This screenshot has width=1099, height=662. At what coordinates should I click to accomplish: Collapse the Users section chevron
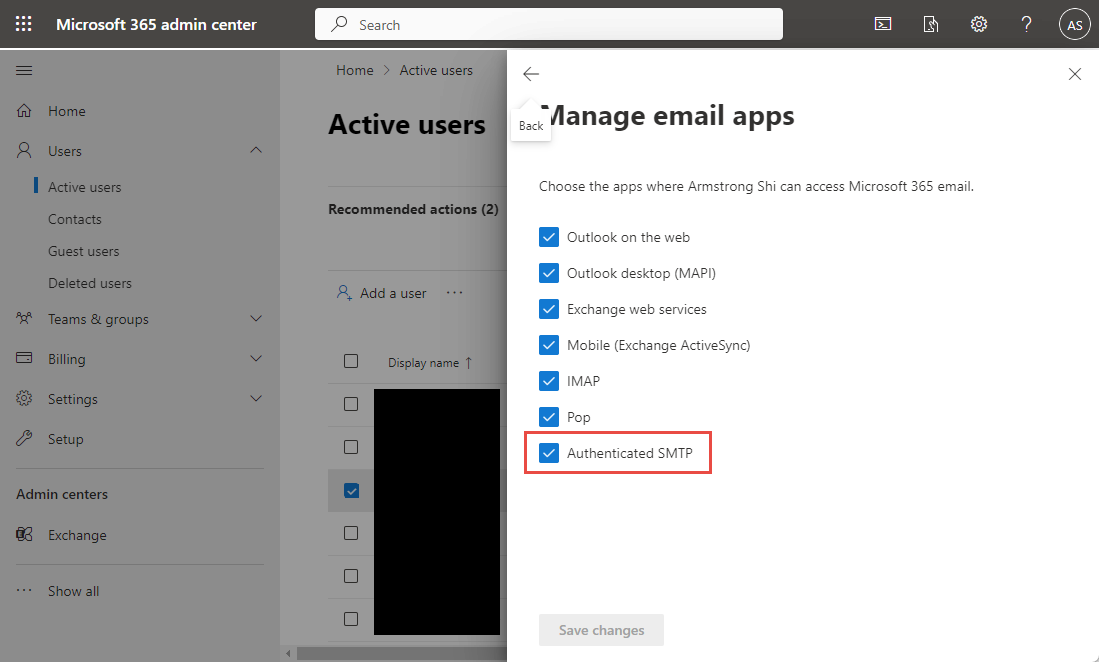(256, 150)
